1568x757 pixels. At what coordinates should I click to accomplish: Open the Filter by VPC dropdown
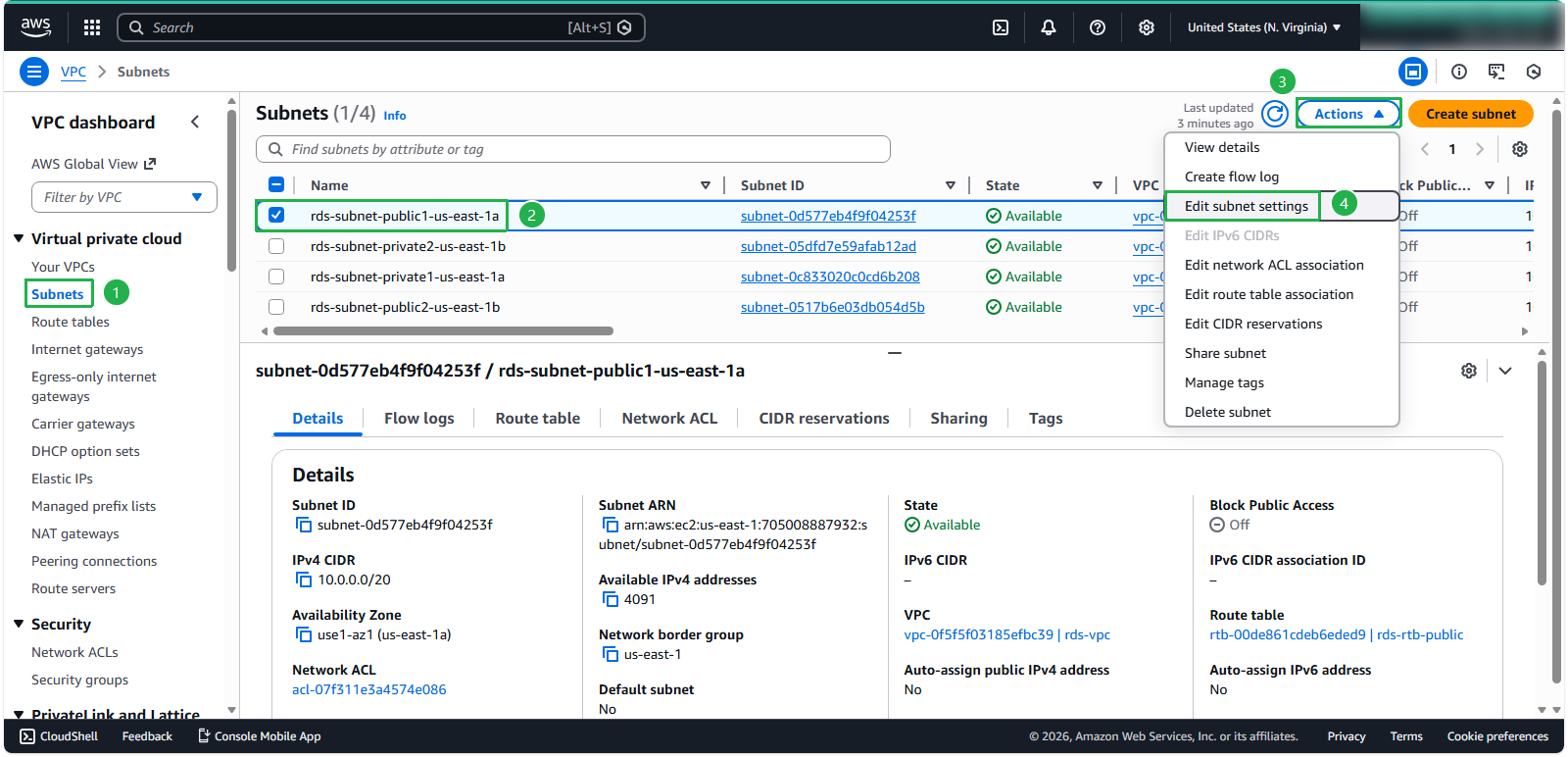point(124,197)
